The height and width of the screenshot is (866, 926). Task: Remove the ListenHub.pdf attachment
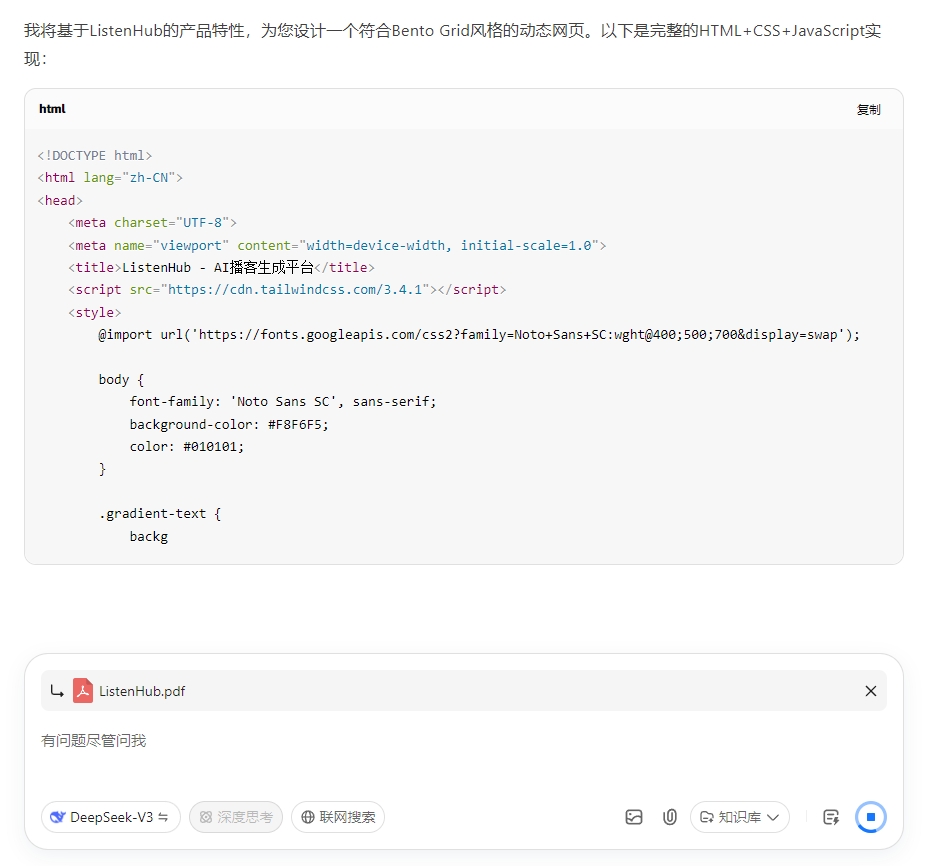pyautogui.click(x=870, y=691)
